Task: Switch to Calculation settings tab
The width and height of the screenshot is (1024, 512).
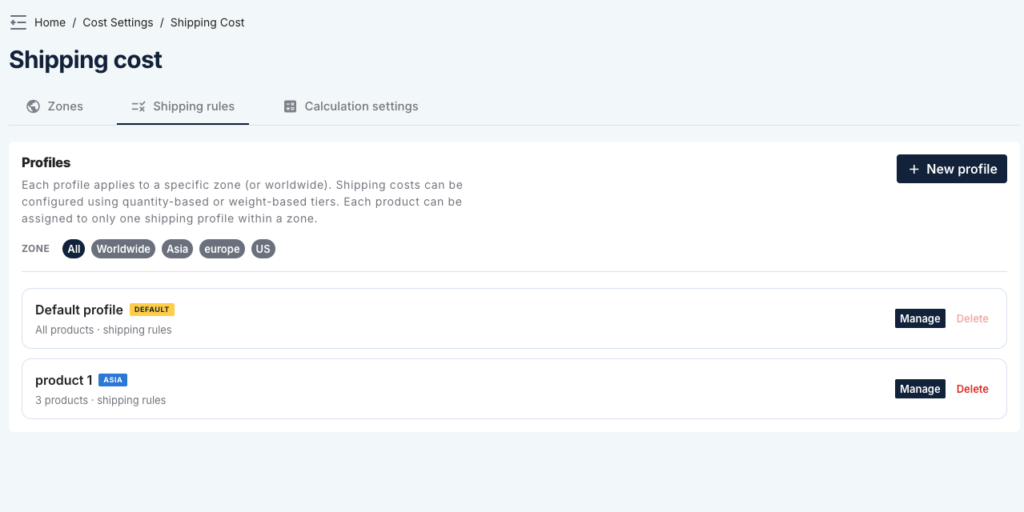Action: [x=361, y=106]
